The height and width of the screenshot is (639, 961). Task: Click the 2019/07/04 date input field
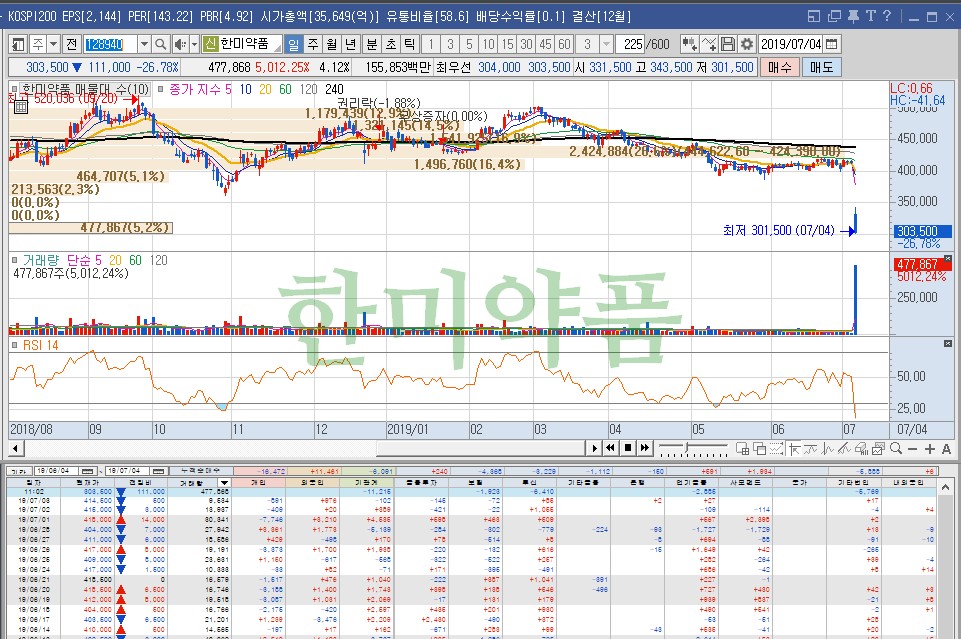click(x=791, y=44)
